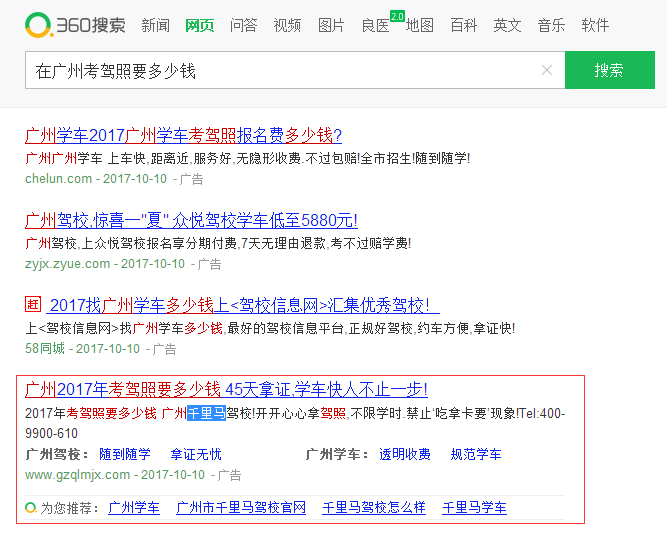Open the 良医 tab
This screenshot has height=539, width=667.
click(375, 25)
